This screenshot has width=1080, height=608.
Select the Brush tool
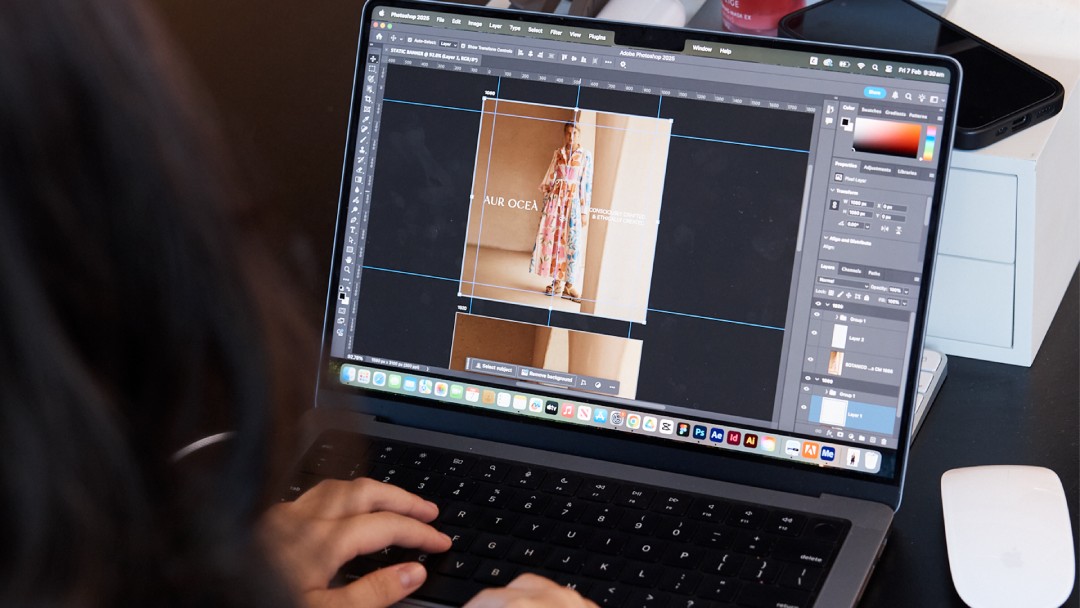click(363, 138)
